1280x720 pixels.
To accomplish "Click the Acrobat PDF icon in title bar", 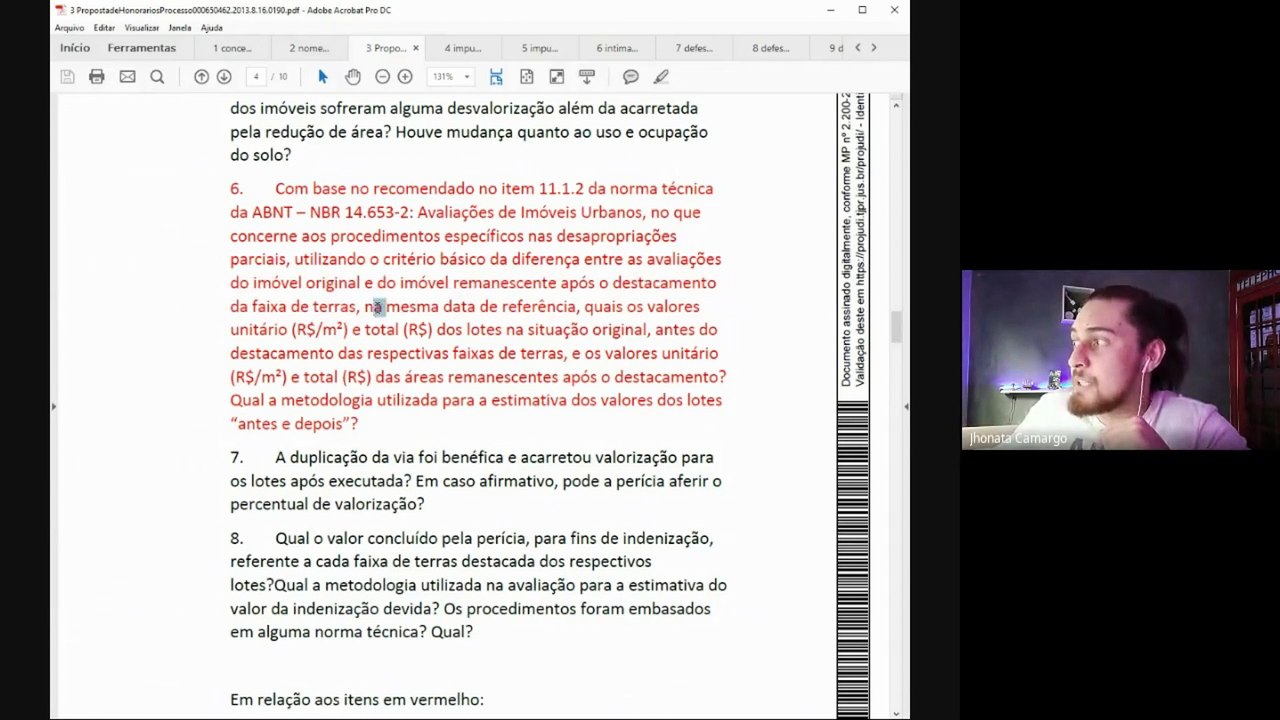I will (60, 10).
